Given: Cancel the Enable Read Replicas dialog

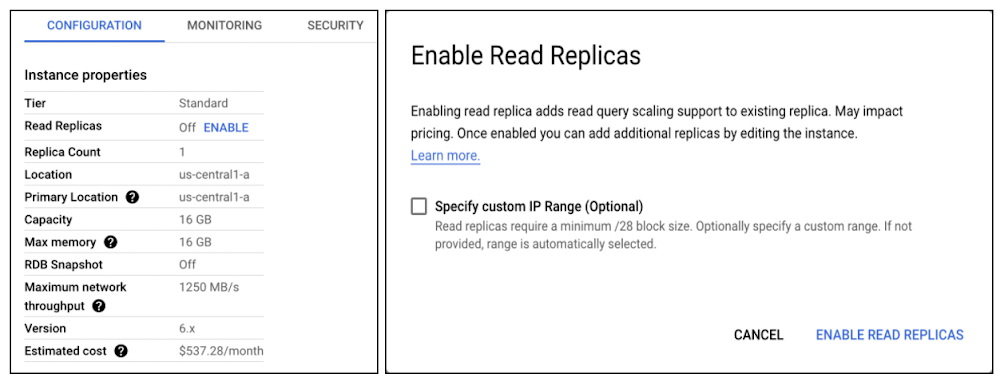Looking at the screenshot, I should pyautogui.click(x=758, y=335).
